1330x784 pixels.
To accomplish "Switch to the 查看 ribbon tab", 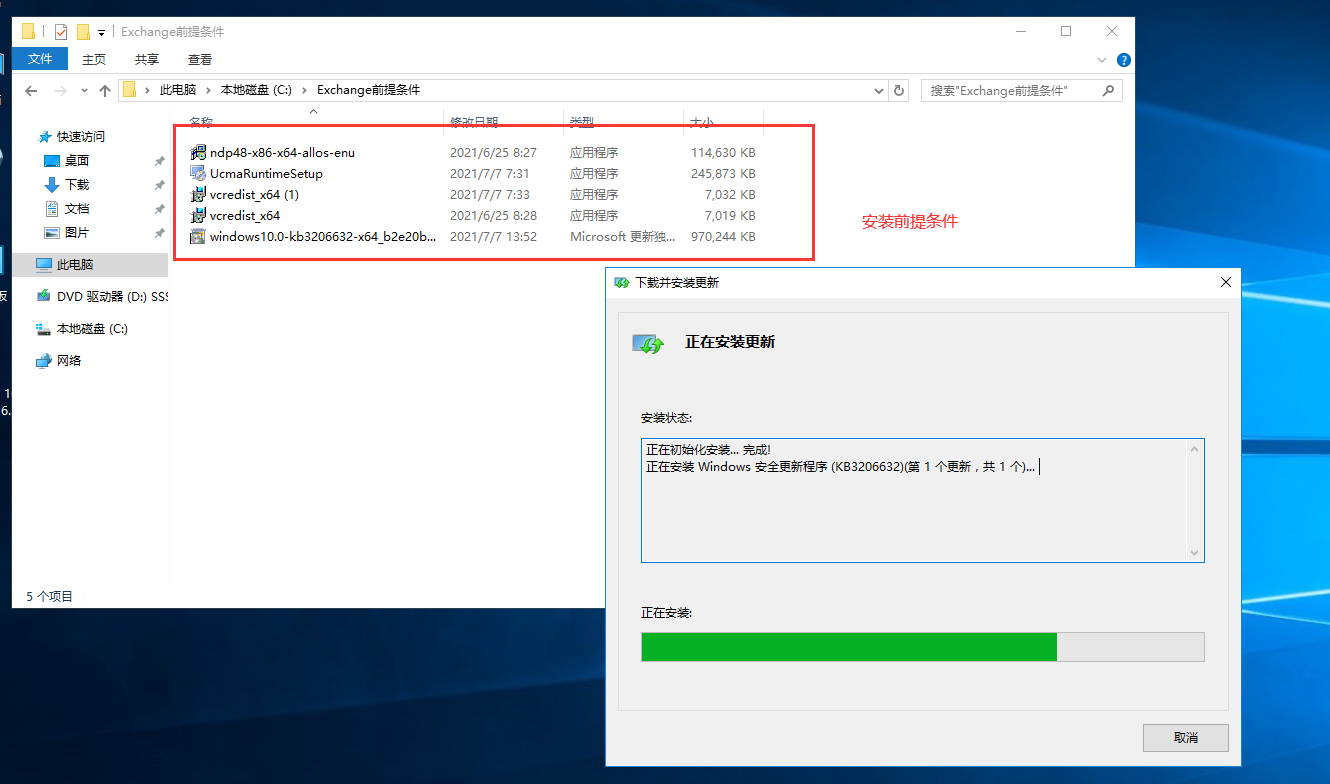I will [200, 59].
